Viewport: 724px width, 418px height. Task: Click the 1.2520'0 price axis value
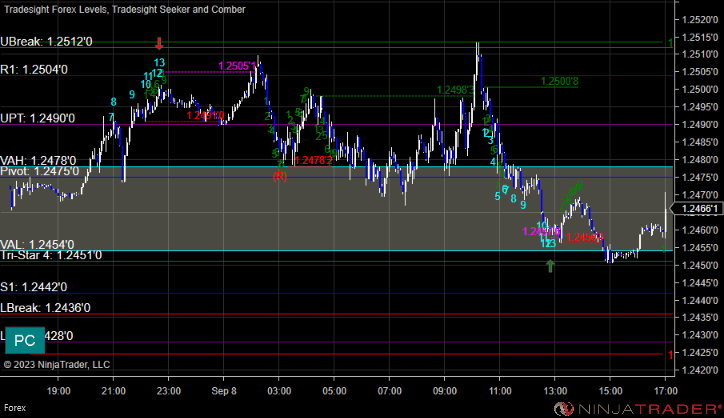tap(701, 19)
